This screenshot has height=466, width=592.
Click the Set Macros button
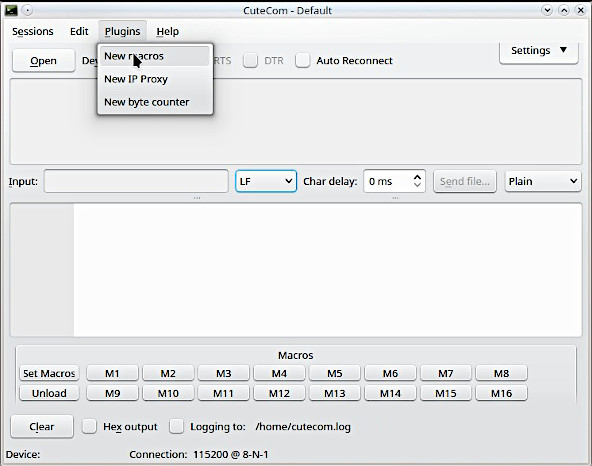coord(49,373)
